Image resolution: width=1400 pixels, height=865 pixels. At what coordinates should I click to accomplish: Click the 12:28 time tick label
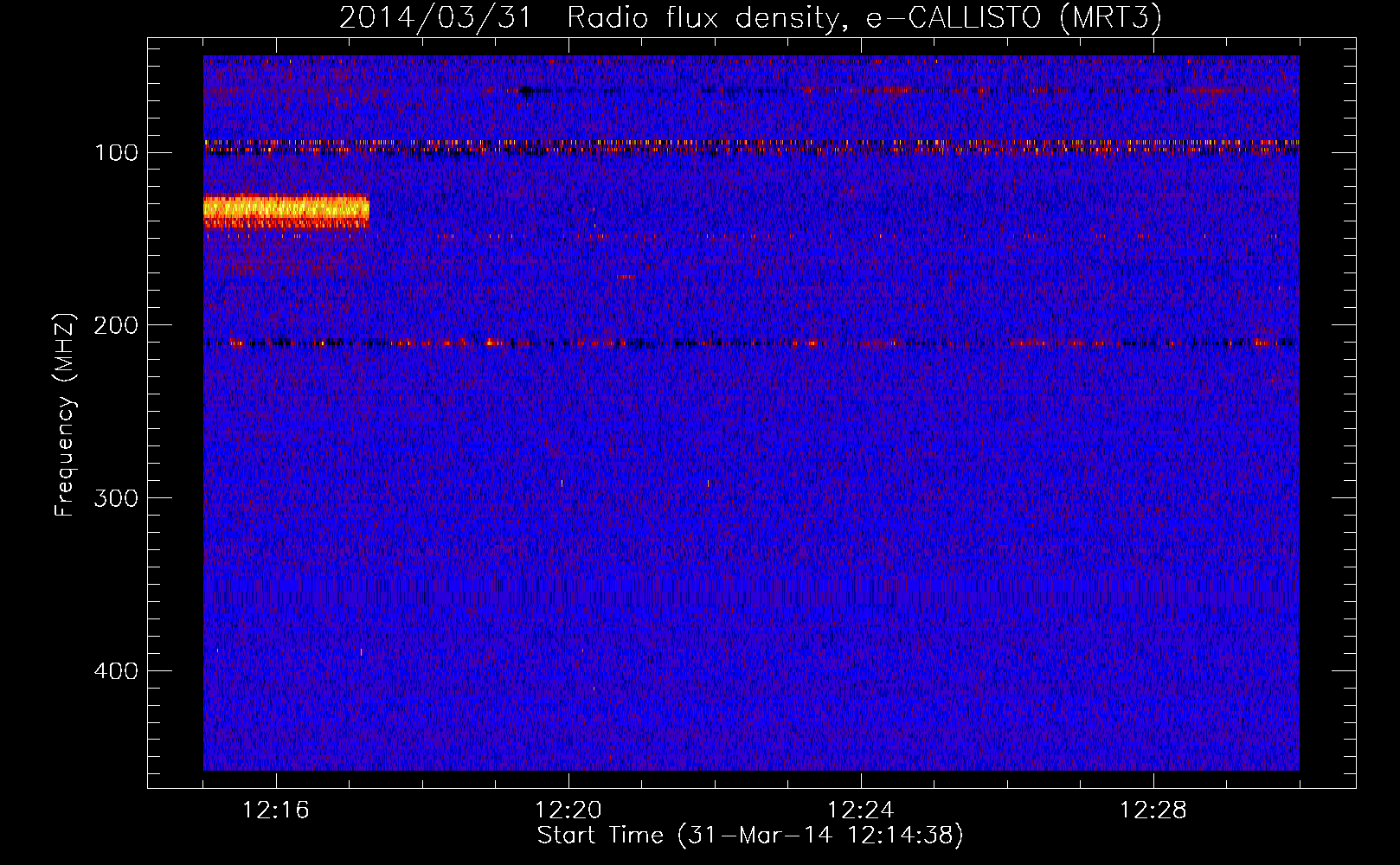[x=1153, y=811]
